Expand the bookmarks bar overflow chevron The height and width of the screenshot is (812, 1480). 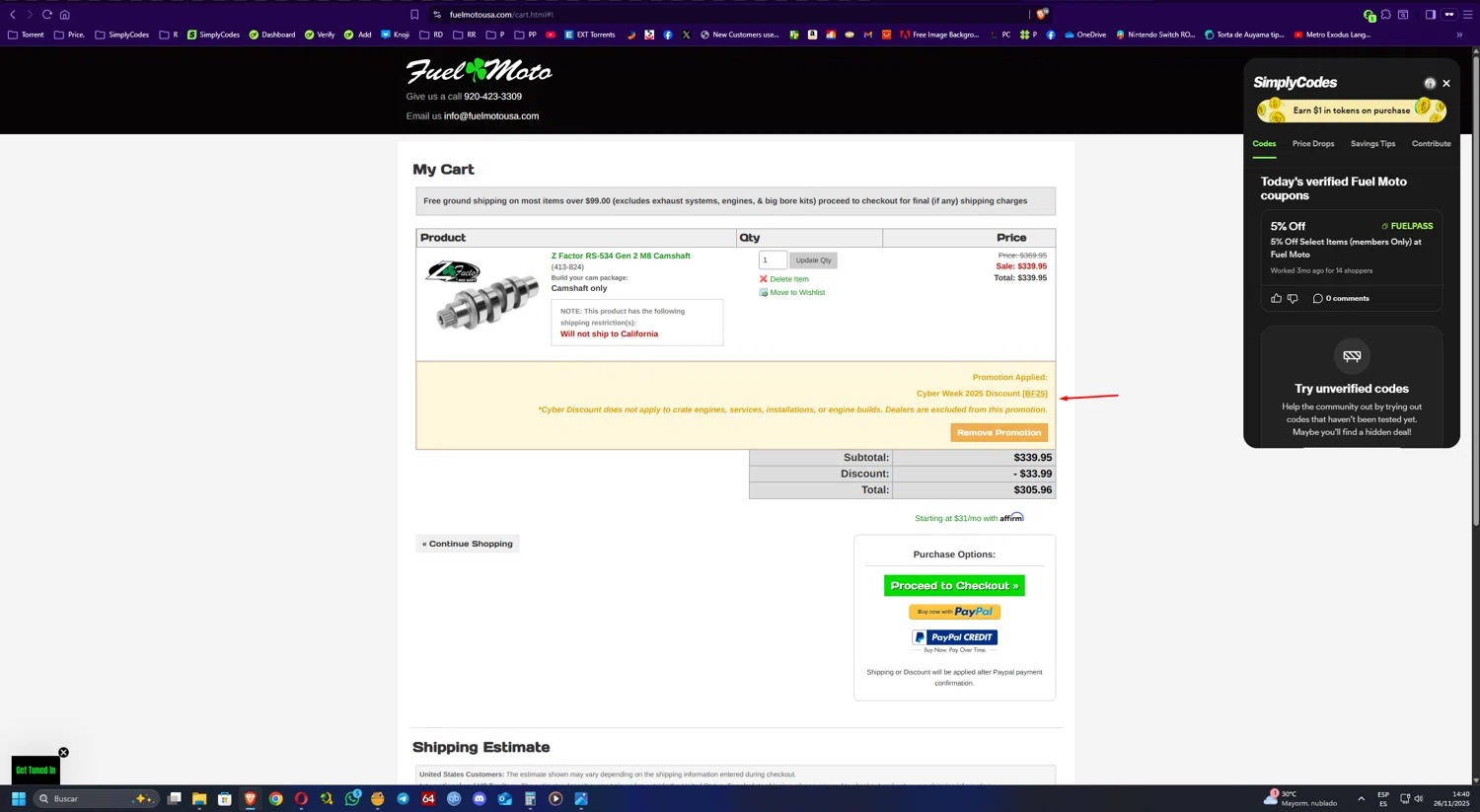(x=1459, y=35)
